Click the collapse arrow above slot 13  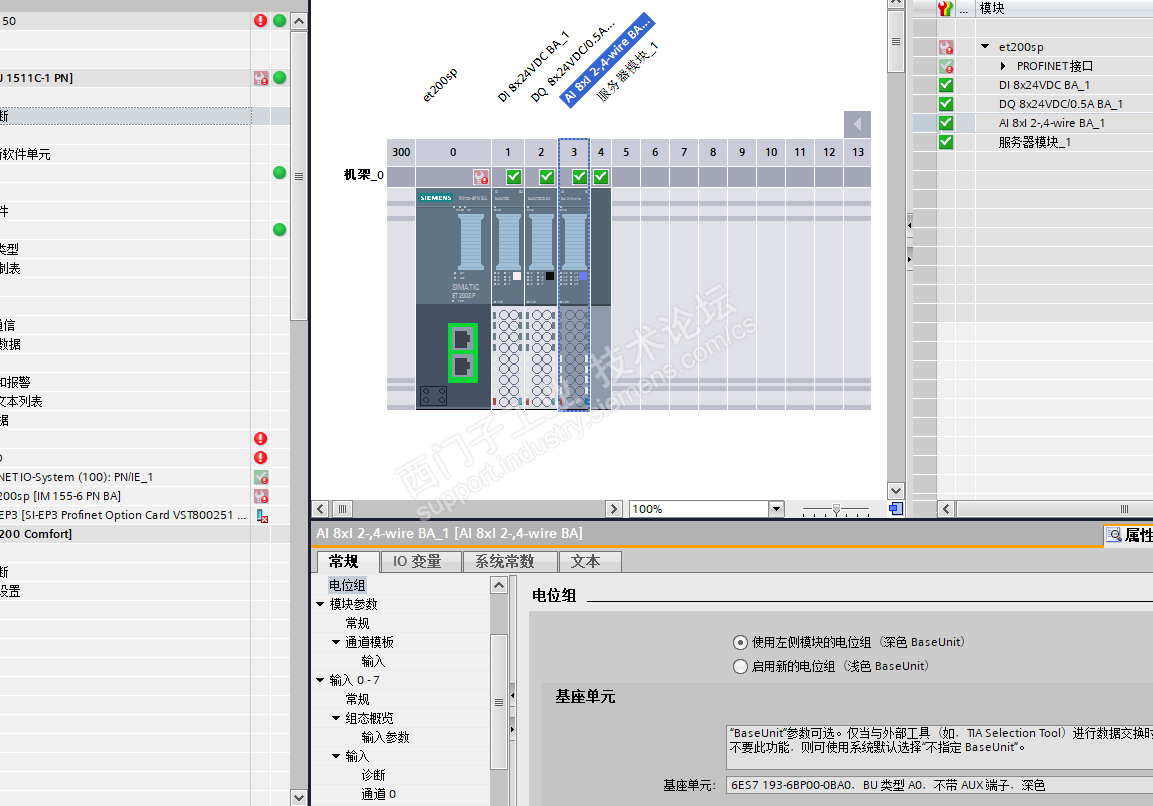coord(857,124)
